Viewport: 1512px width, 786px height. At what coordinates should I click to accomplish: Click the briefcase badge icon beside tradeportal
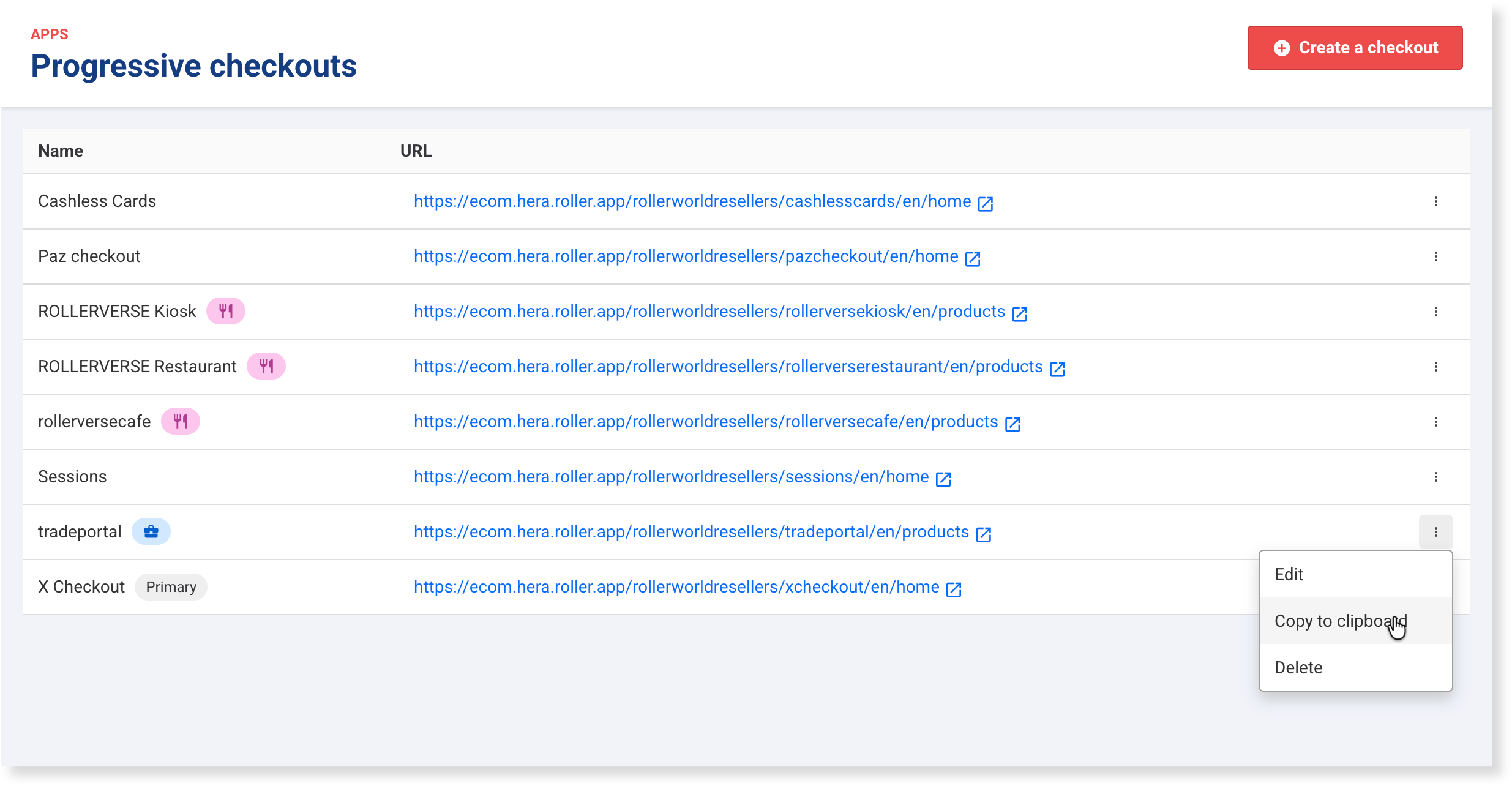coord(151,531)
